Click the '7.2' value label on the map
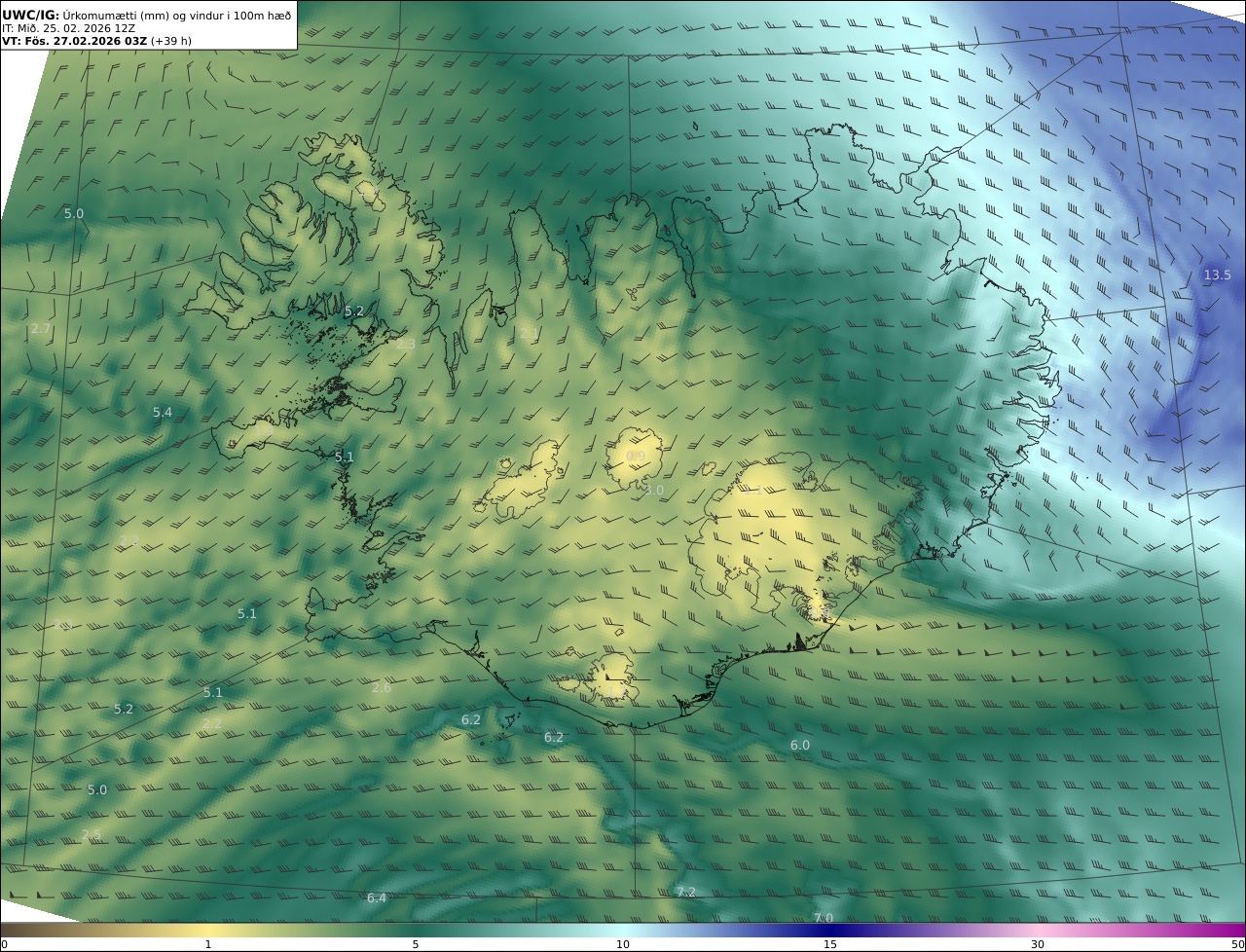 pyautogui.click(x=685, y=892)
